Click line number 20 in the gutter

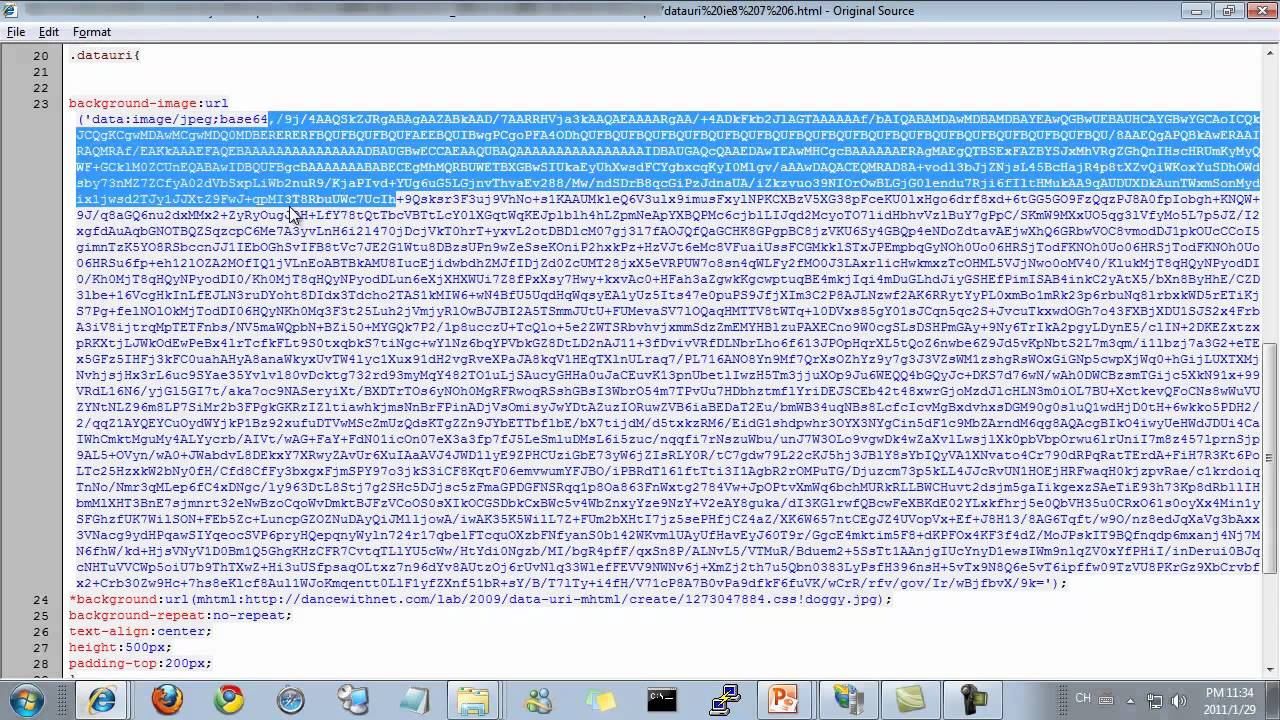click(x=40, y=55)
